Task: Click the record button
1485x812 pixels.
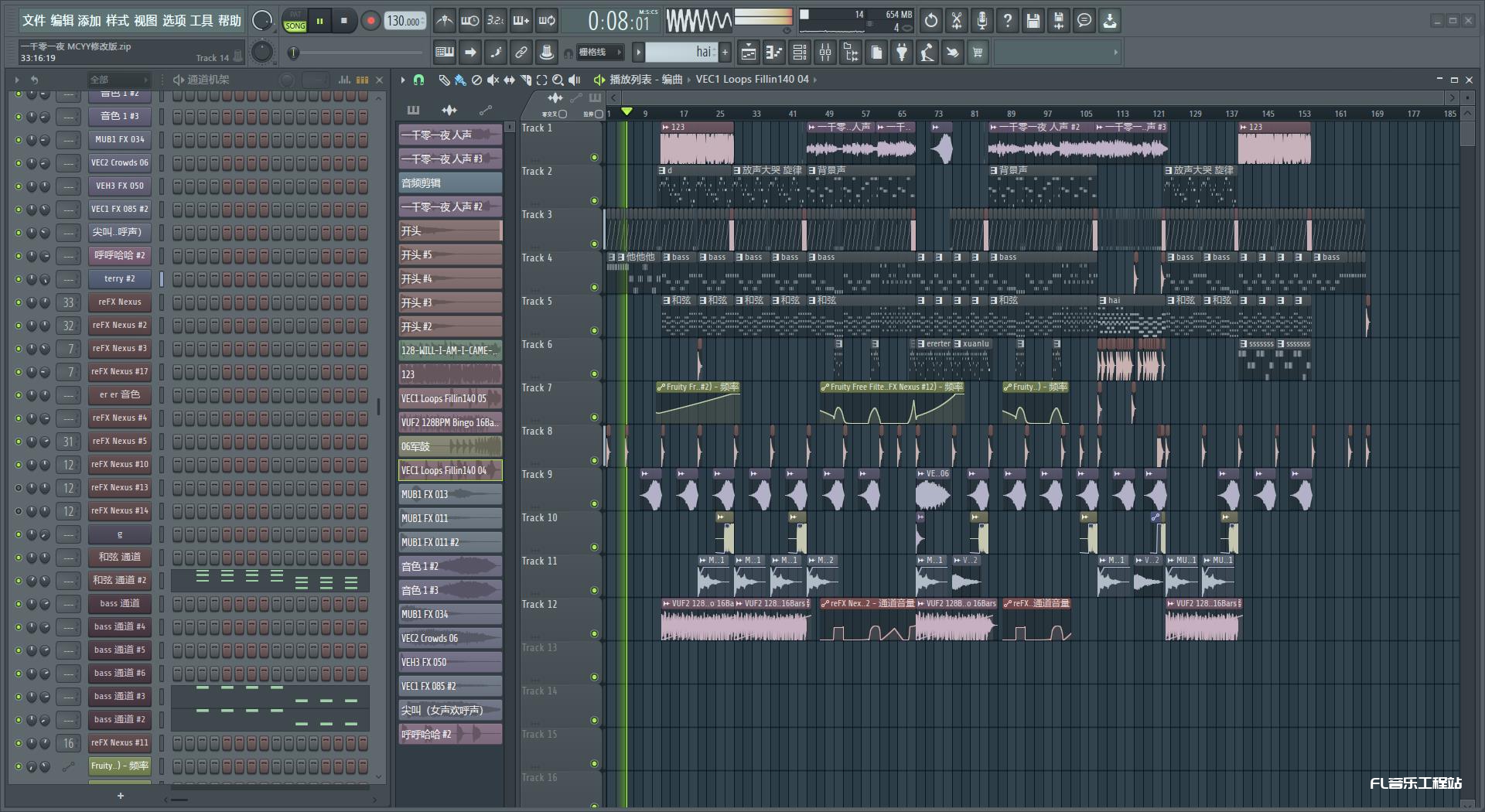Action: tap(370, 21)
